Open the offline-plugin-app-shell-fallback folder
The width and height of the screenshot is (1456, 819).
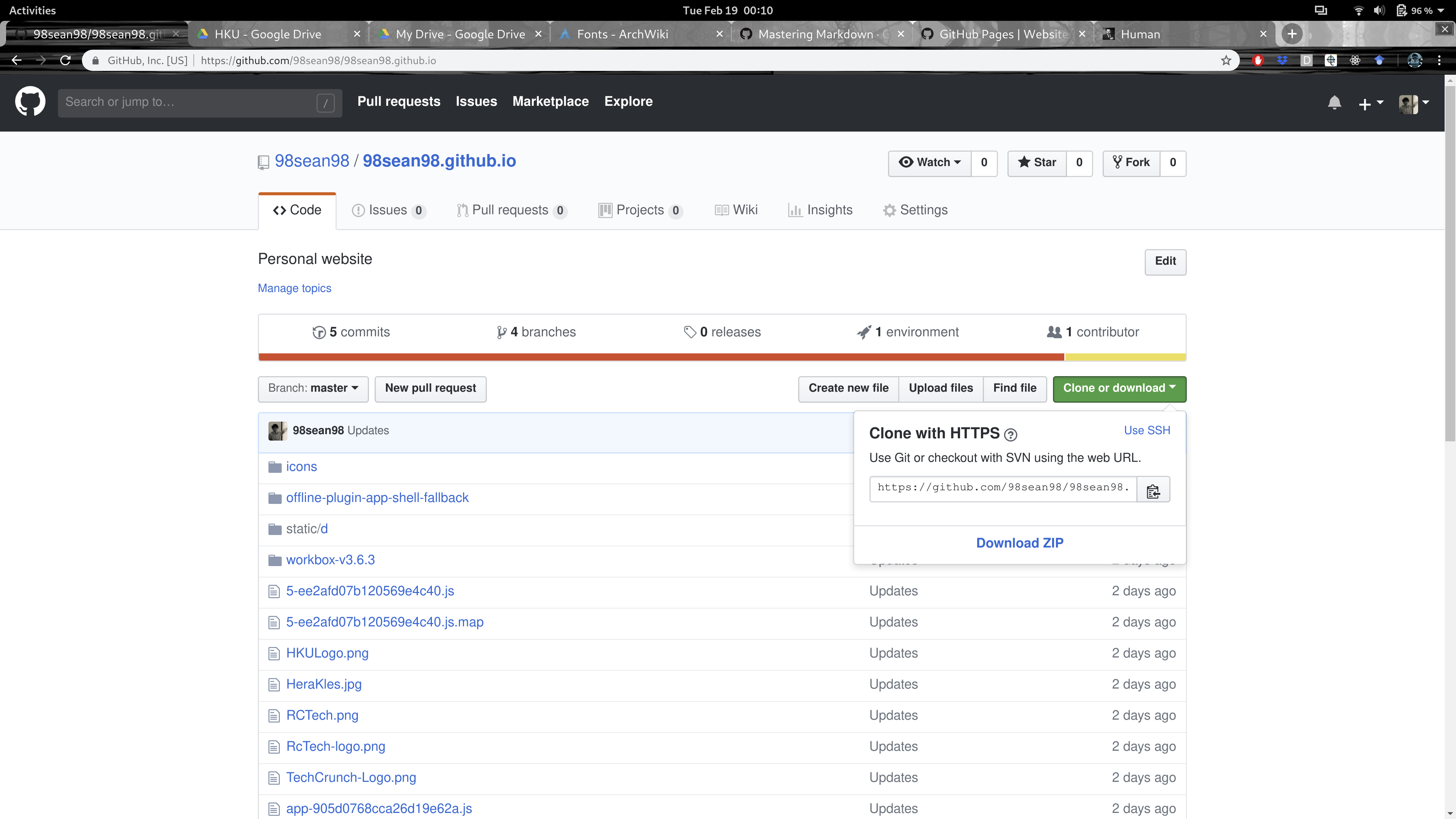point(377,498)
